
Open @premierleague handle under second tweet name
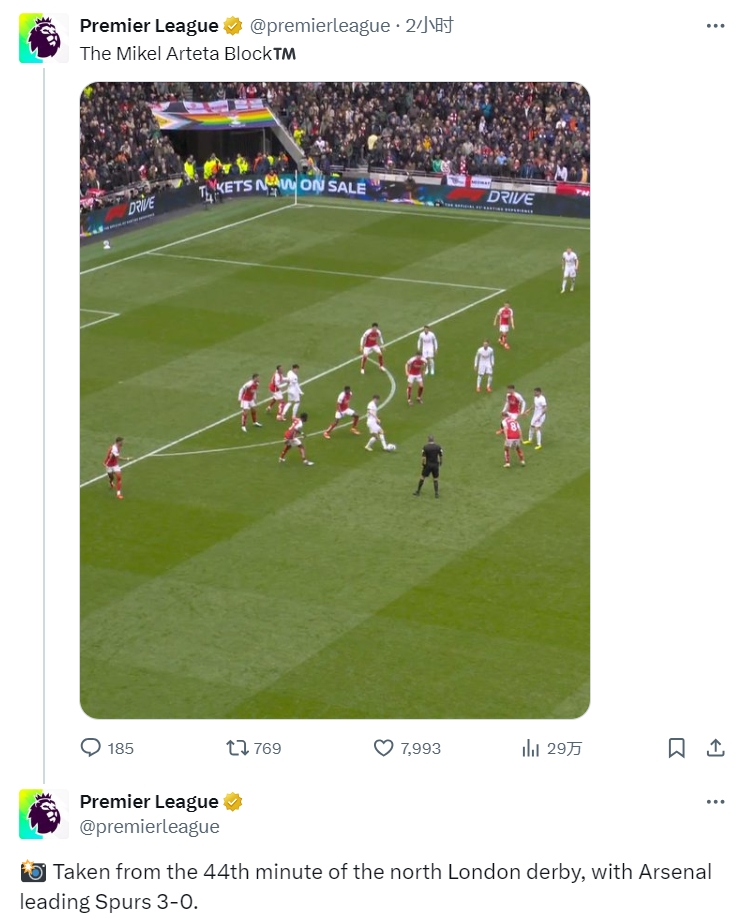click(149, 826)
